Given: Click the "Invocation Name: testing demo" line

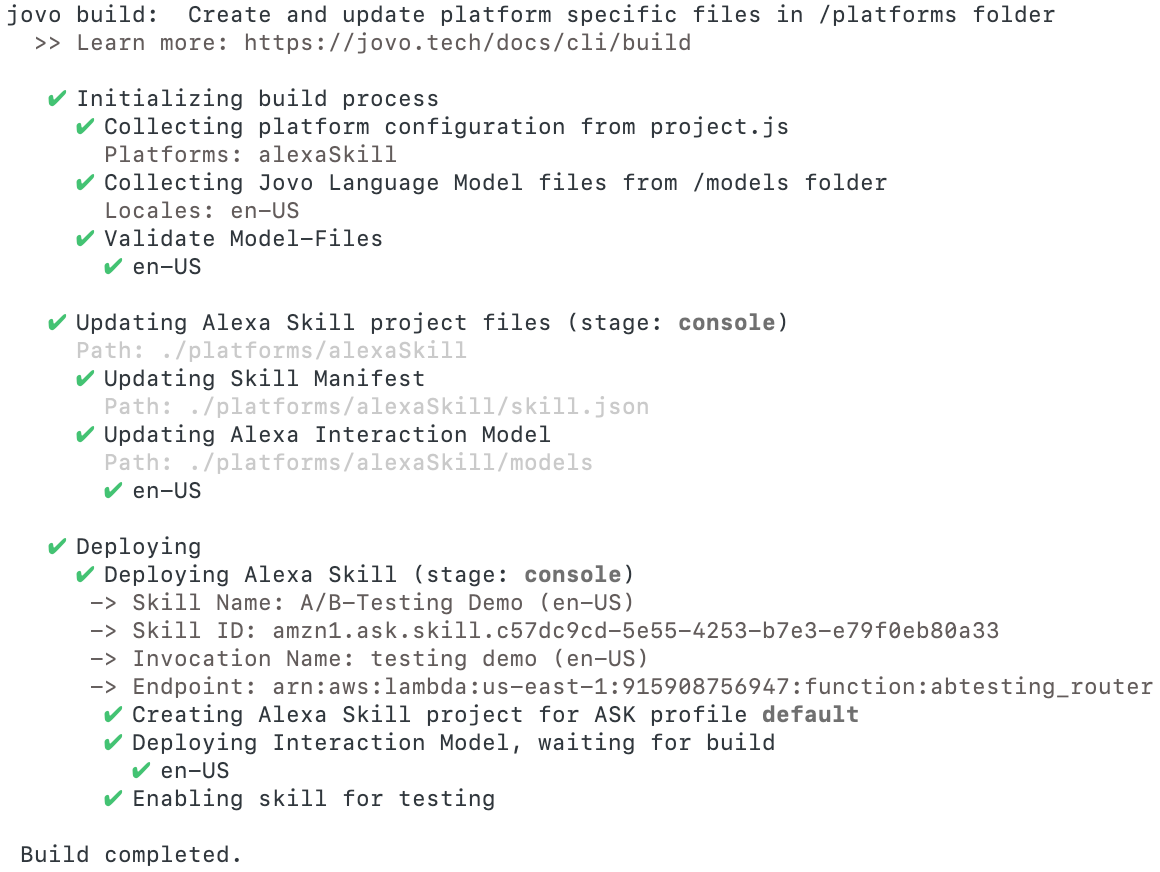Looking at the screenshot, I should [x=390, y=659].
